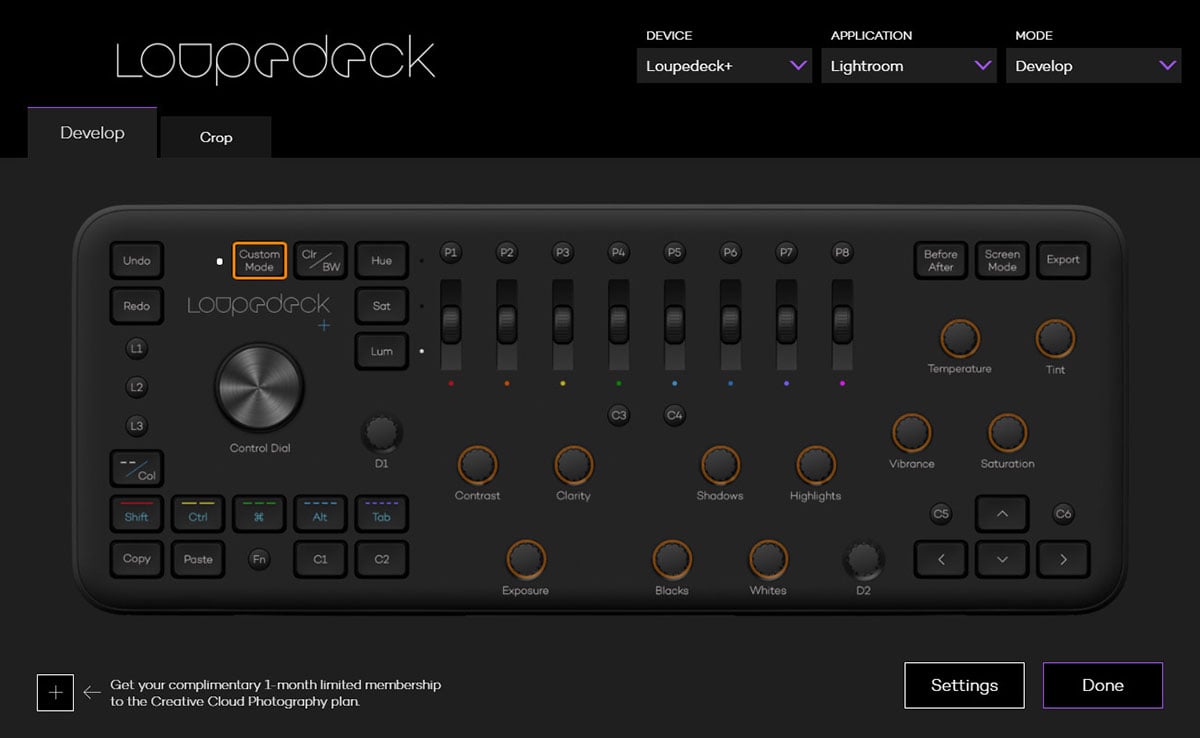Select the green color slider wheel under P4
The width and height of the screenshot is (1200, 738).
point(619,325)
